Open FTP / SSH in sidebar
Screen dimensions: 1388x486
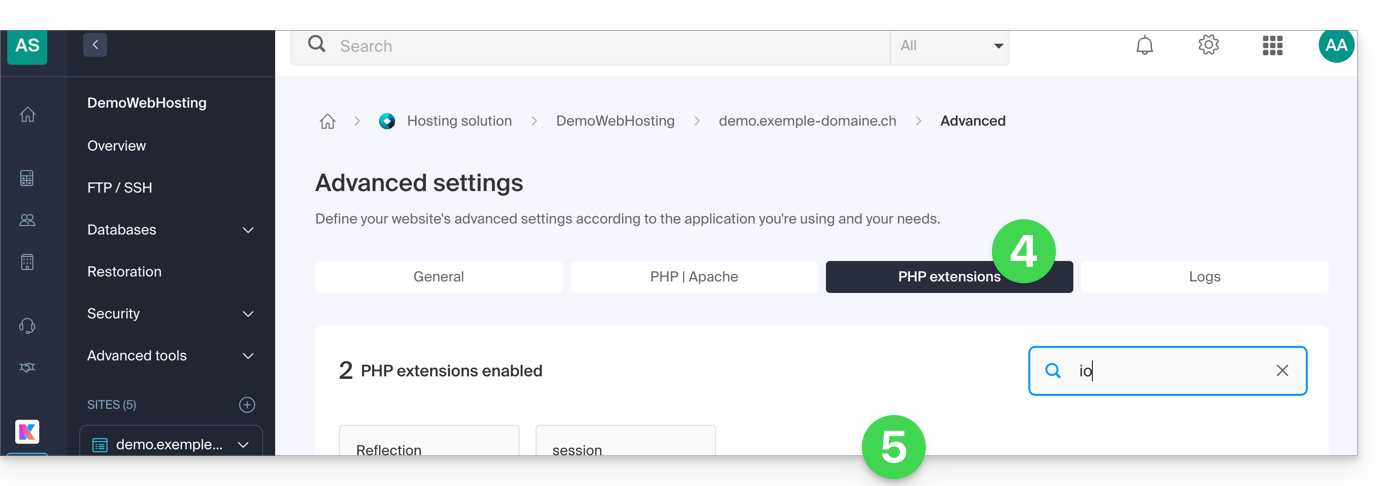coord(120,188)
